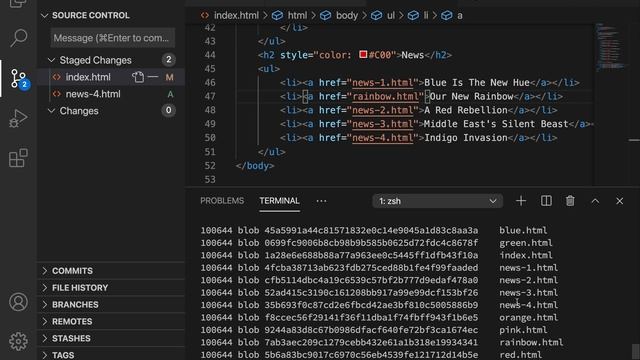Click 'red.html' in terminal output
This screenshot has width=640, height=360.
520,354
